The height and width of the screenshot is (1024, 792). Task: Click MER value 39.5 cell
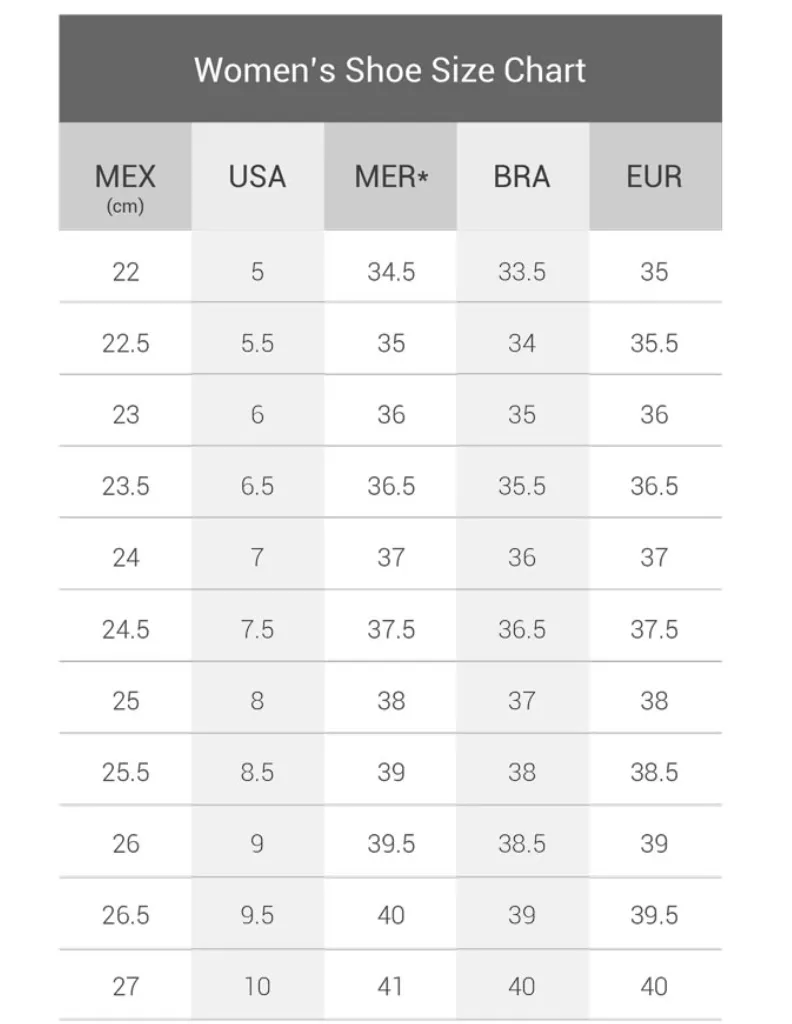[390, 844]
